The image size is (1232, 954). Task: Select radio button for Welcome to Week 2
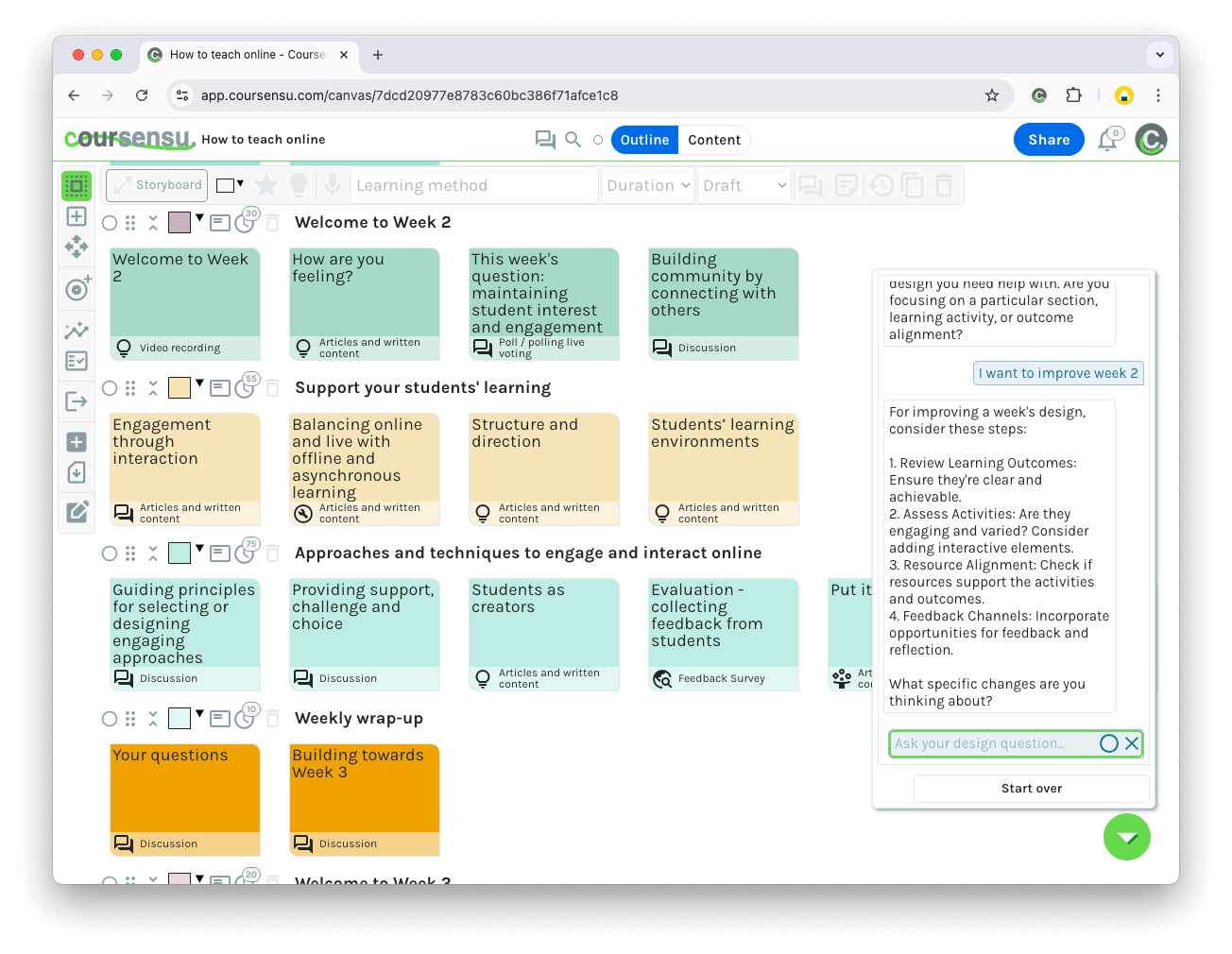110,223
